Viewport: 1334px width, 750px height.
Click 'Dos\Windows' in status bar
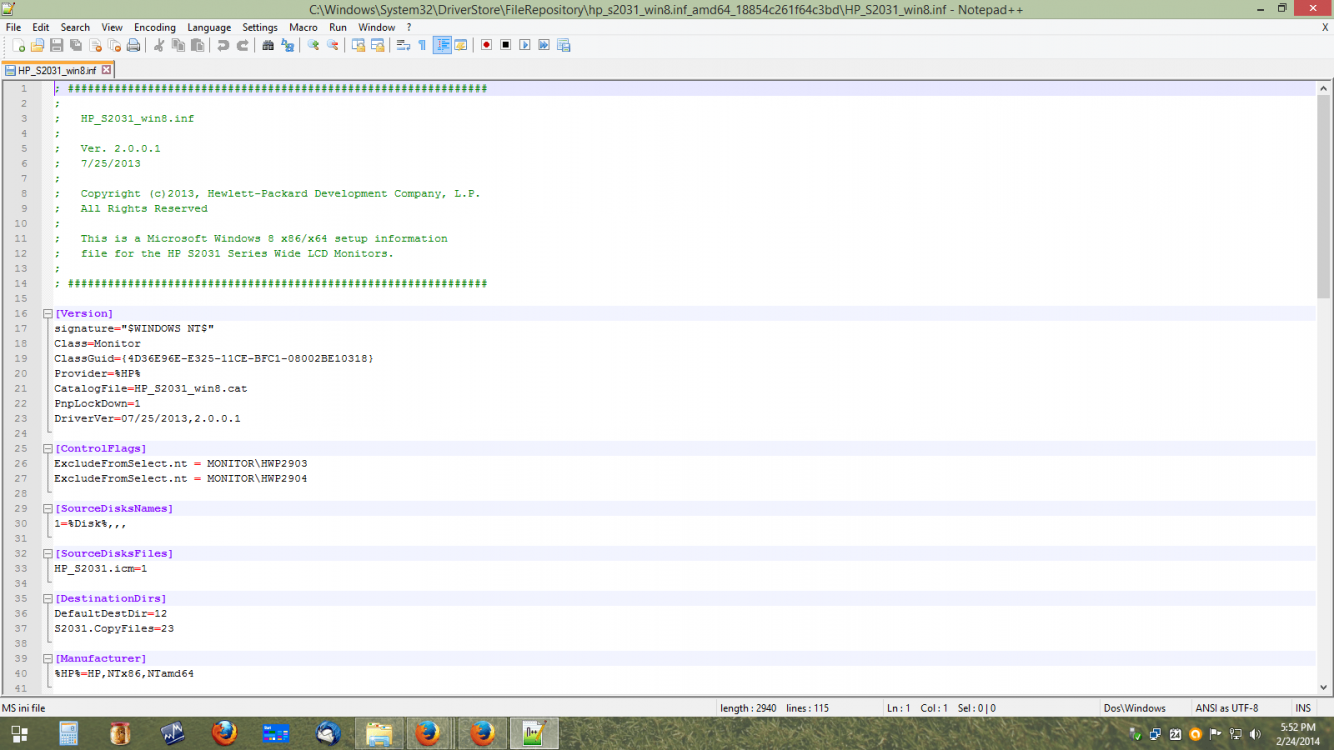click(x=1134, y=708)
